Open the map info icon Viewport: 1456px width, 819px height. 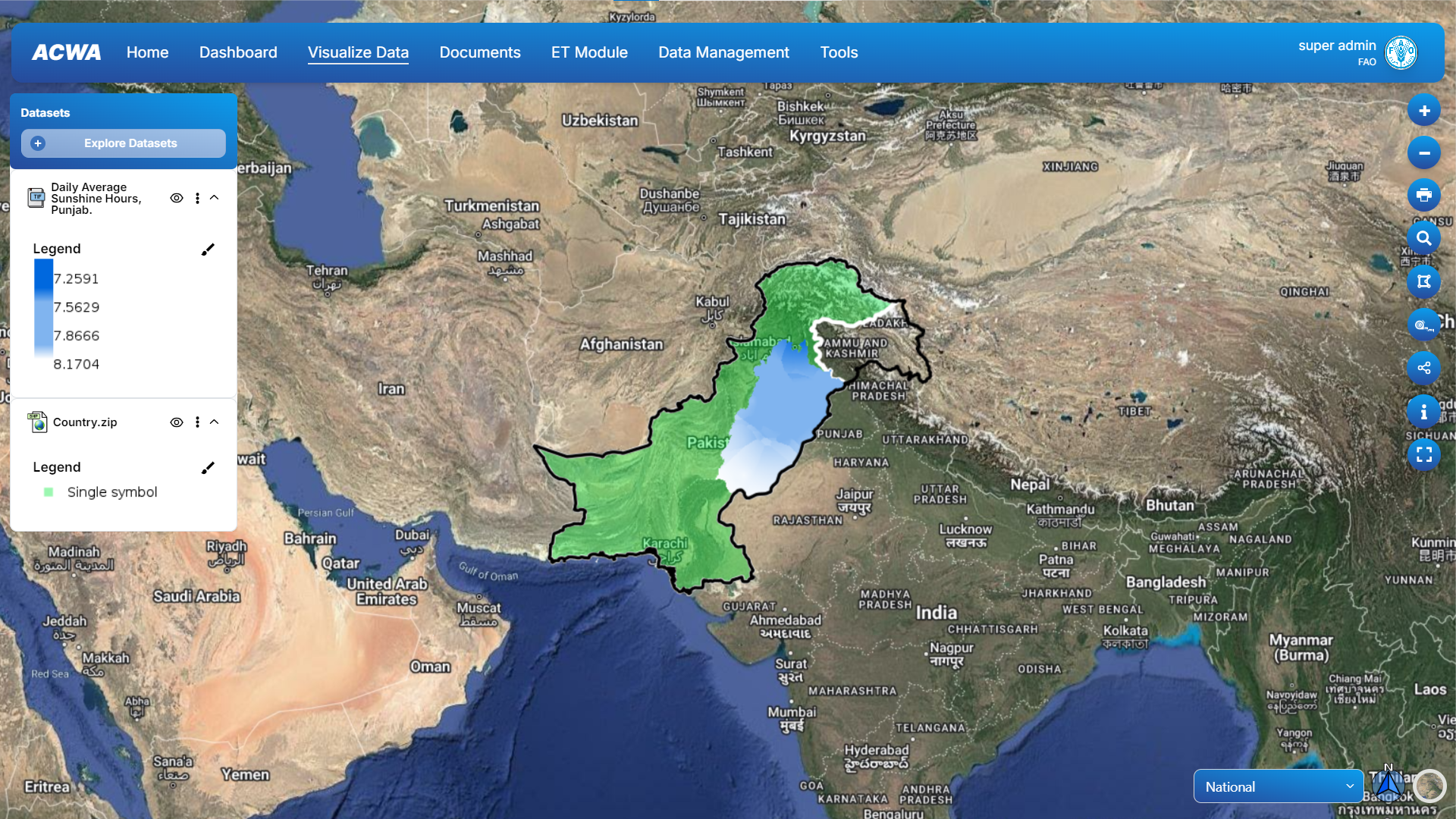[x=1423, y=412]
